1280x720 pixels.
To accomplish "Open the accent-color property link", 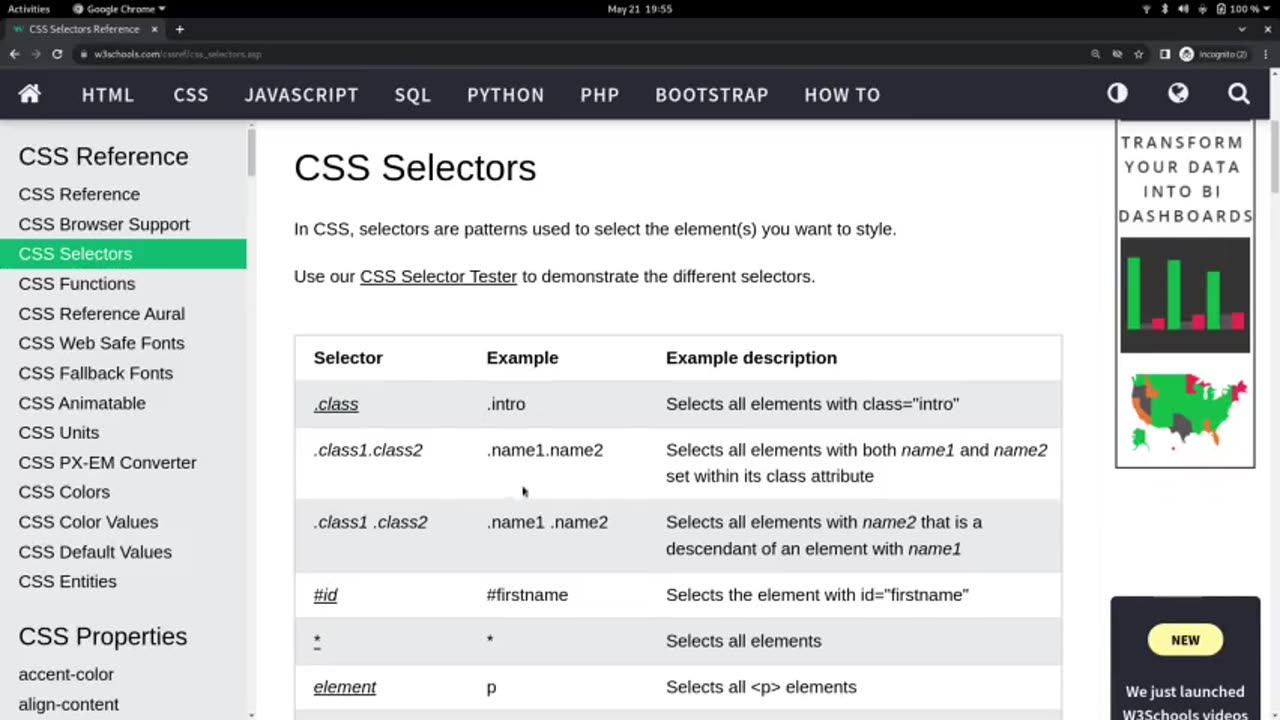I will click(66, 675).
